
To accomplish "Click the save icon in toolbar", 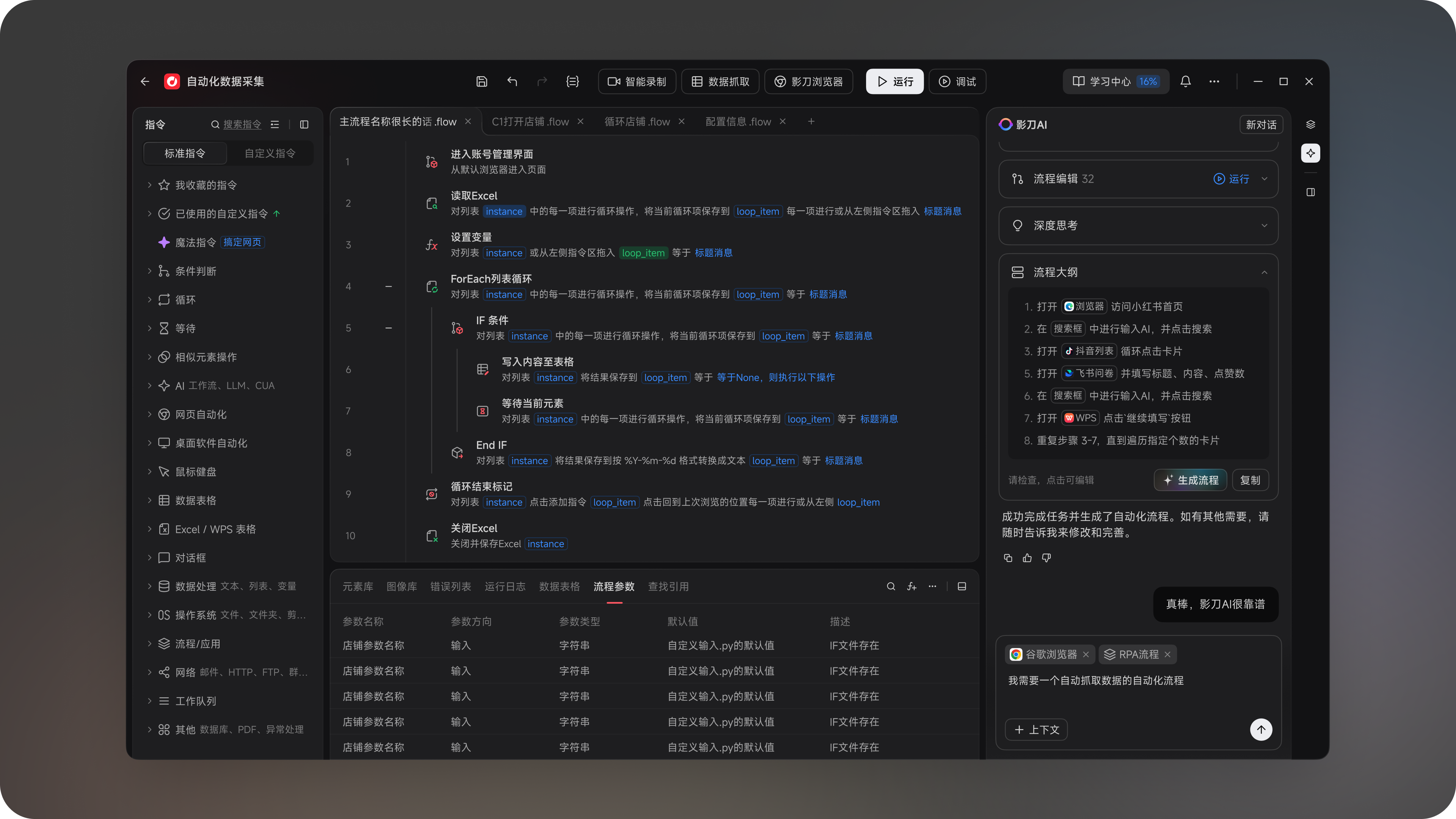I will click(x=482, y=82).
